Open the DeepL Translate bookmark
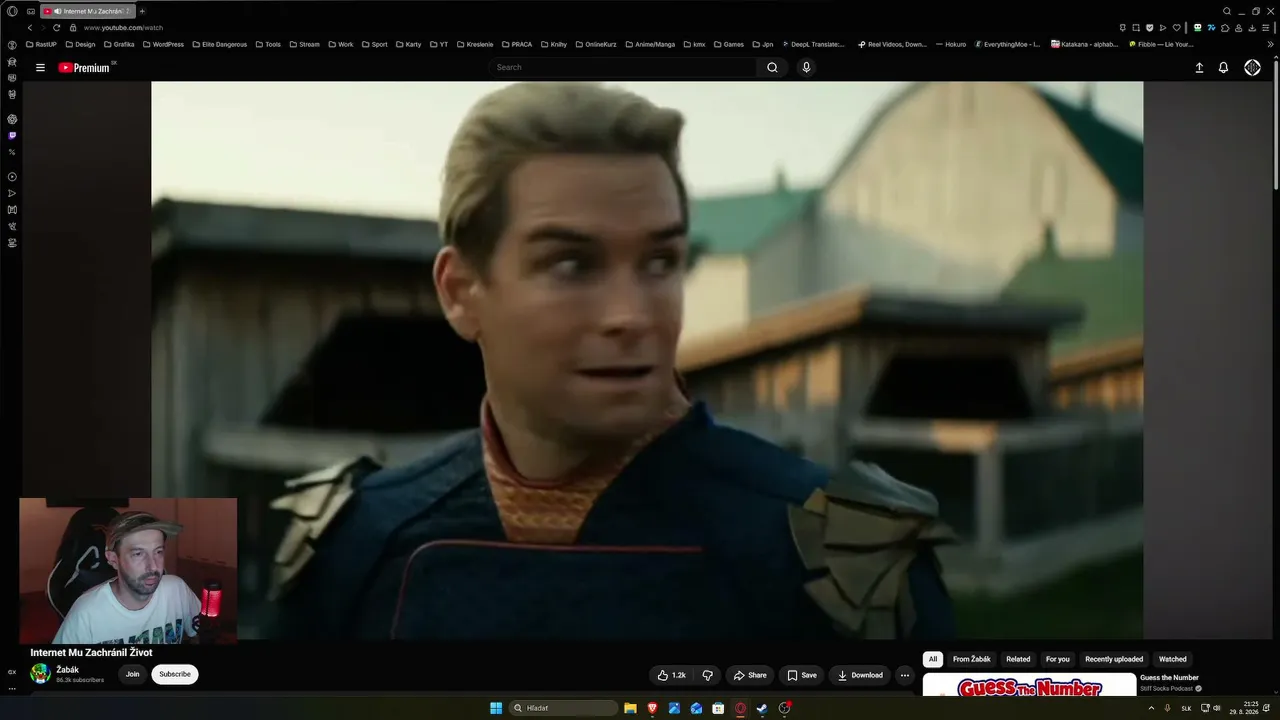Viewport: 1280px width, 720px height. pyautogui.click(x=813, y=44)
